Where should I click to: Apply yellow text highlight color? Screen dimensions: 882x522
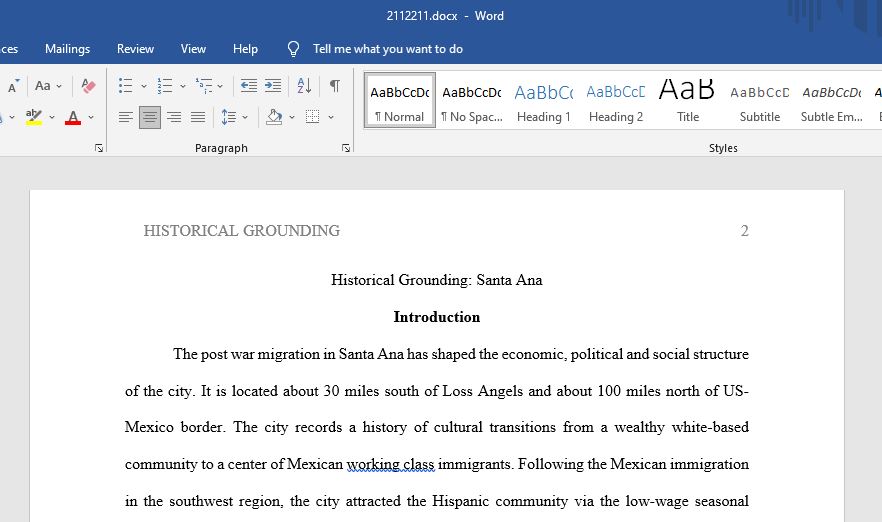34,117
